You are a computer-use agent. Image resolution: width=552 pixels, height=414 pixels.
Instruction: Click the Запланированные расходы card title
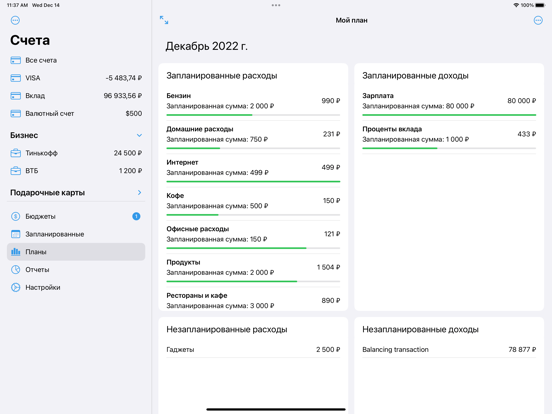222,76
